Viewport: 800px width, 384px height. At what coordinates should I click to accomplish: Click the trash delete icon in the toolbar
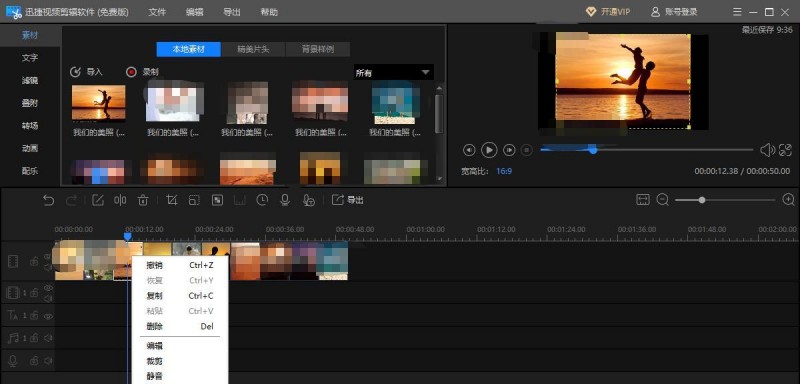(143, 200)
